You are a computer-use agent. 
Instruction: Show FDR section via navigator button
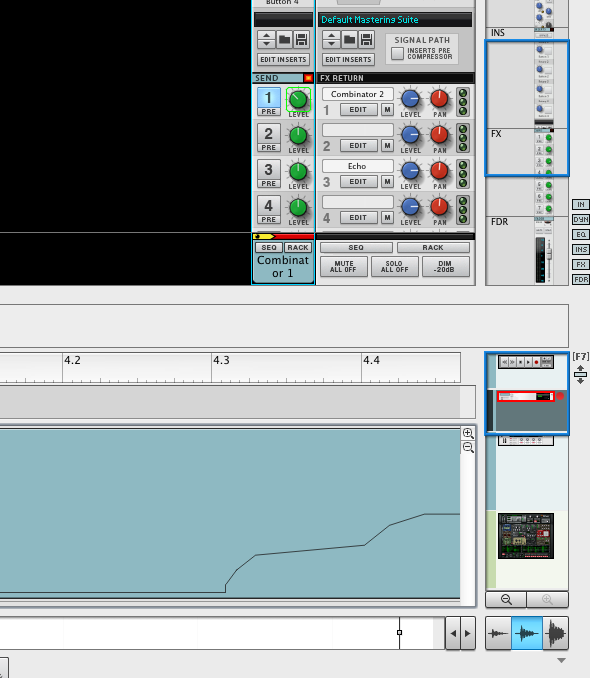tap(580, 280)
